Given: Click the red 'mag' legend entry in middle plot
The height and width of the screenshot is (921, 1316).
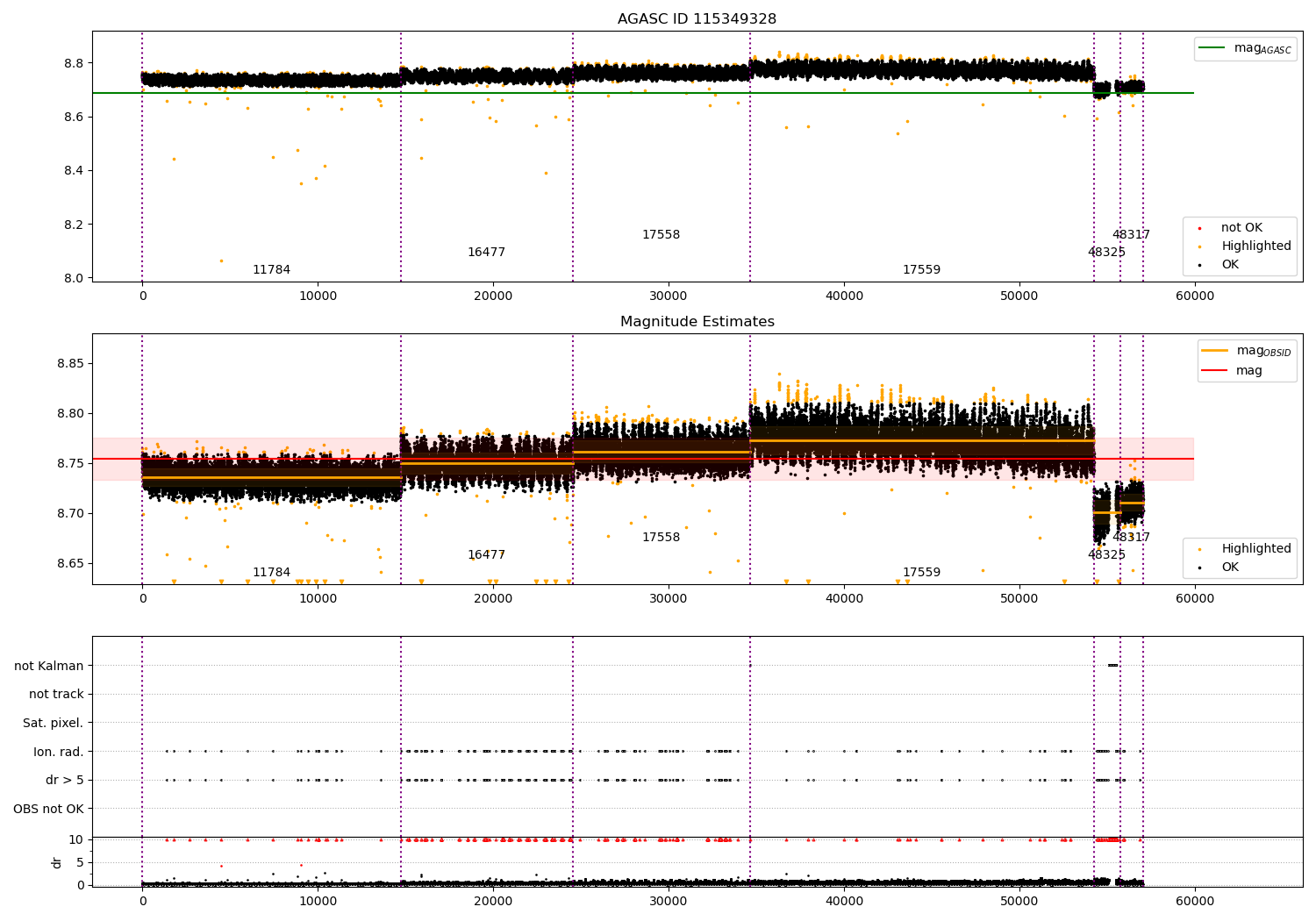Looking at the screenshot, I should tap(1233, 371).
